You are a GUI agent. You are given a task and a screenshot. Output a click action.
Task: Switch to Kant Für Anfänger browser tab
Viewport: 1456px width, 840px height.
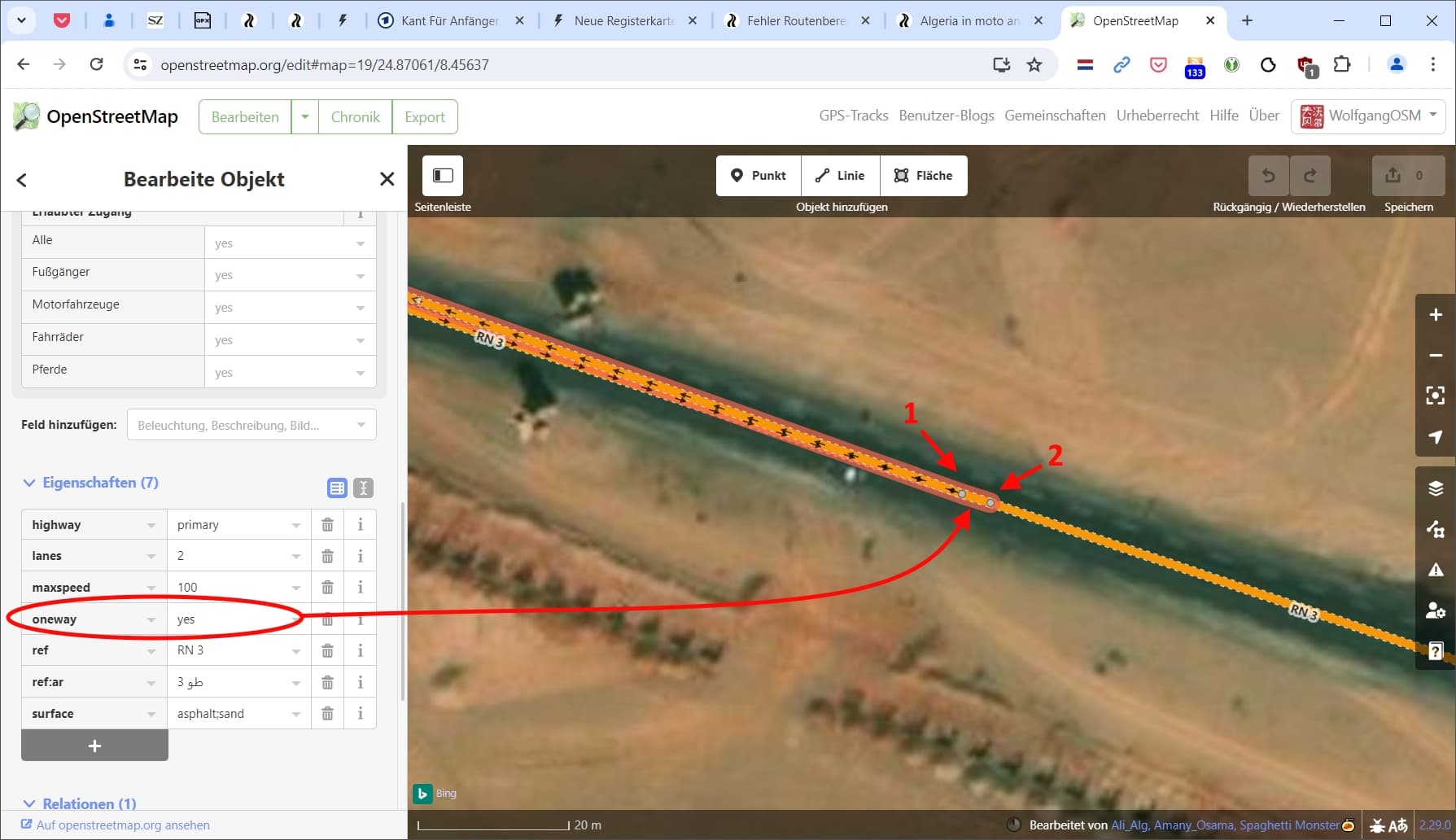pyautogui.click(x=450, y=21)
